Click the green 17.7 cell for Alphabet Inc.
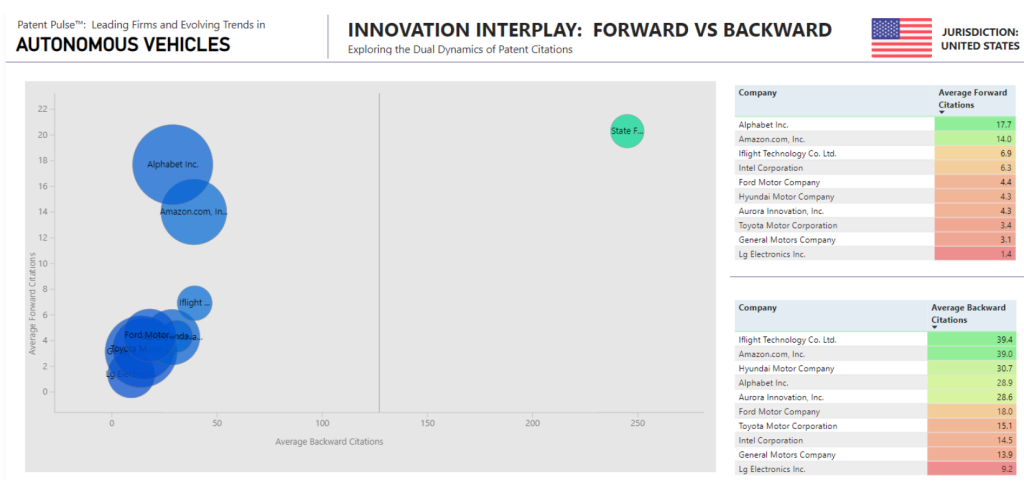This screenshot has height=485, width=1024. click(x=975, y=125)
